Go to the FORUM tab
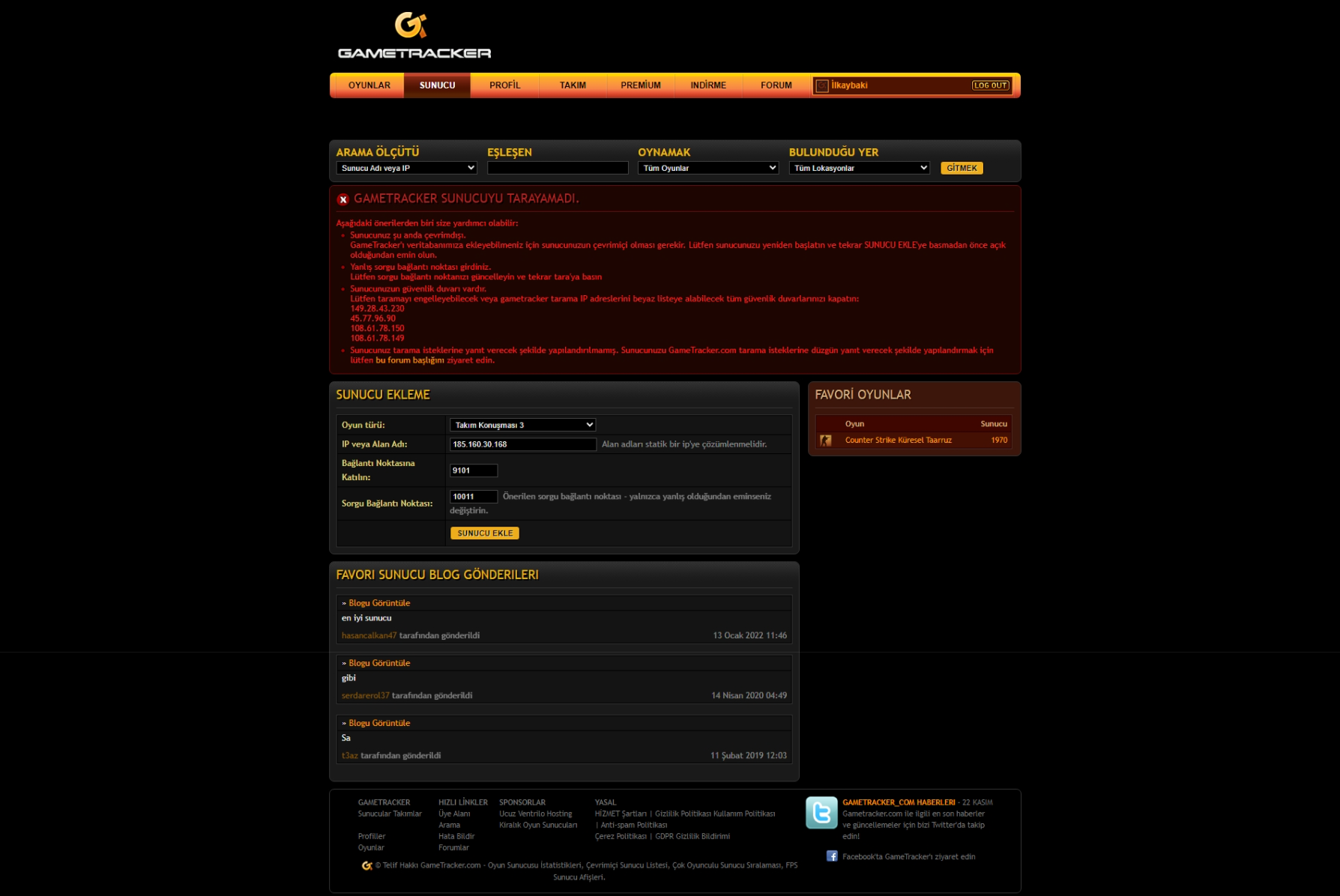1340x896 pixels. click(776, 85)
